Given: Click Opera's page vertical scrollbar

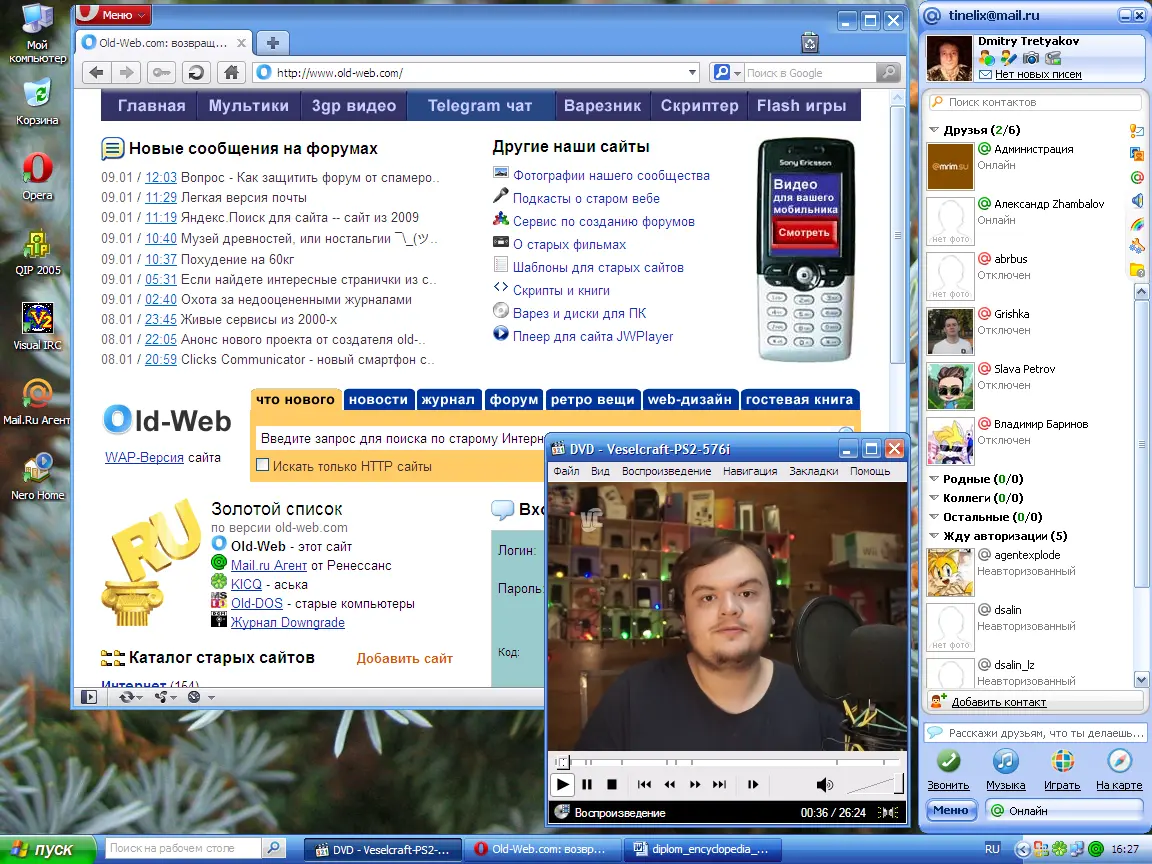Looking at the screenshot, I should click(897, 235).
